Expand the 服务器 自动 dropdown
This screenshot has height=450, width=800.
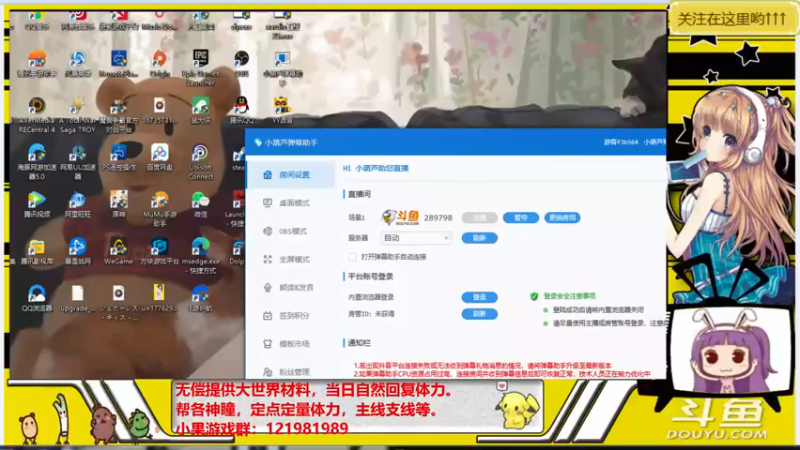click(415, 238)
